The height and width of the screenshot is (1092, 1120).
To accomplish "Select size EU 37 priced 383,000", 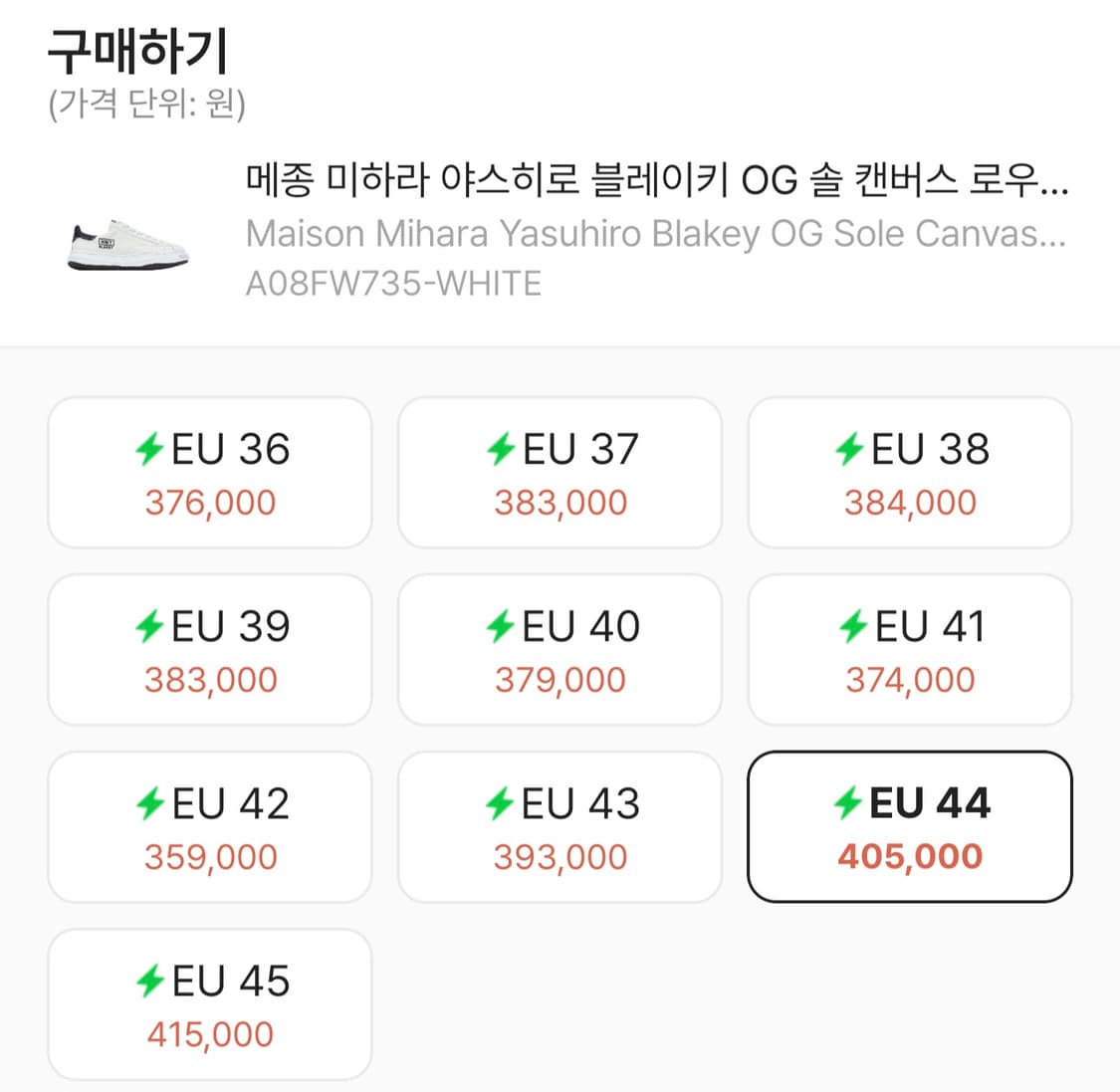I will click(560, 472).
